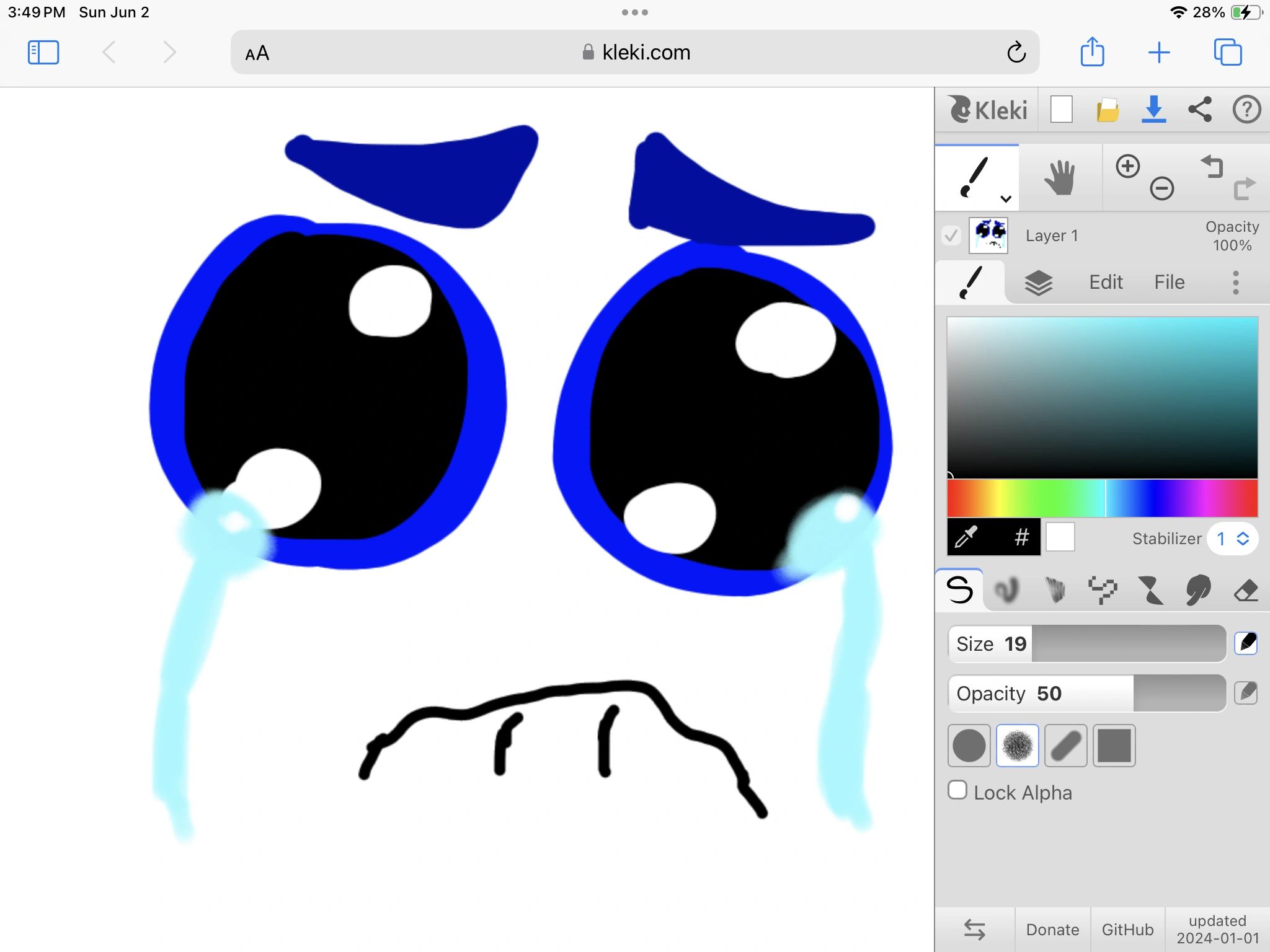Screen dimensions: 1270x952
Task: Click the Donate link
Action: point(1052,930)
